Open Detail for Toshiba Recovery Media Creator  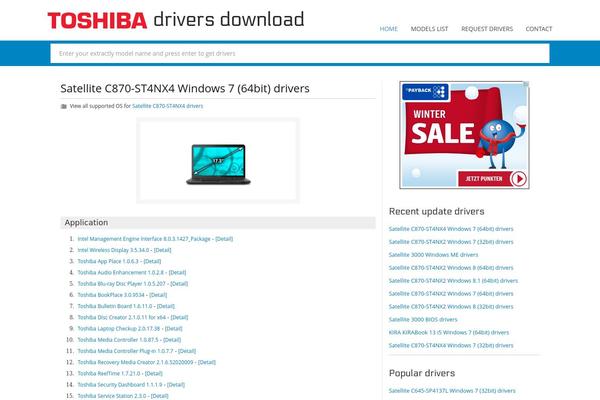pos(207,362)
